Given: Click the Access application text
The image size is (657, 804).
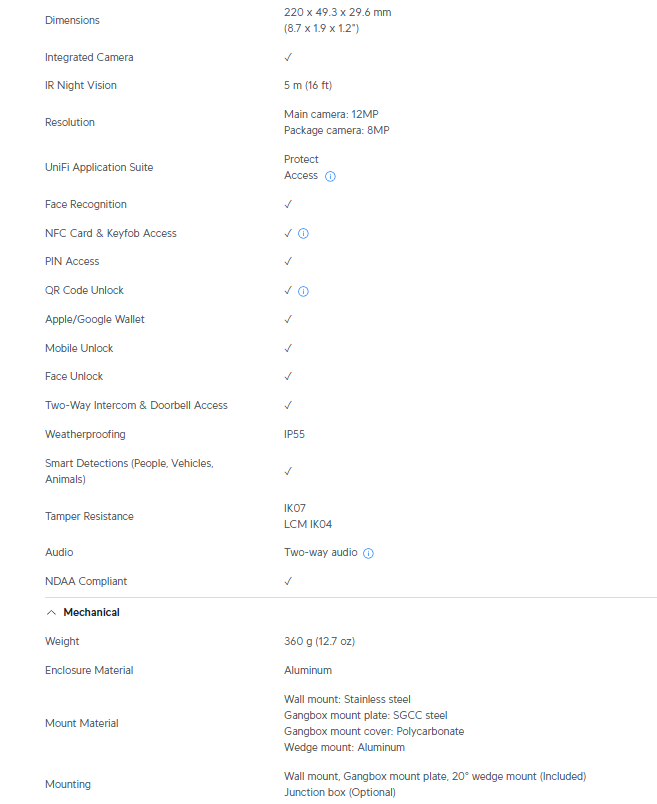Looking at the screenshot, I should tap(301, 175).
